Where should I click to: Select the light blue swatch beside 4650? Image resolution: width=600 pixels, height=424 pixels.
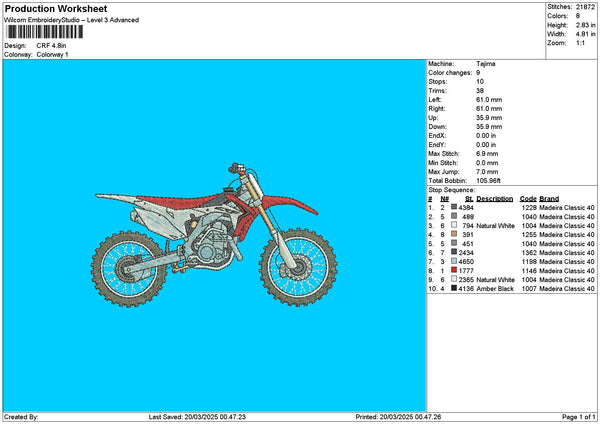point(454,261)
